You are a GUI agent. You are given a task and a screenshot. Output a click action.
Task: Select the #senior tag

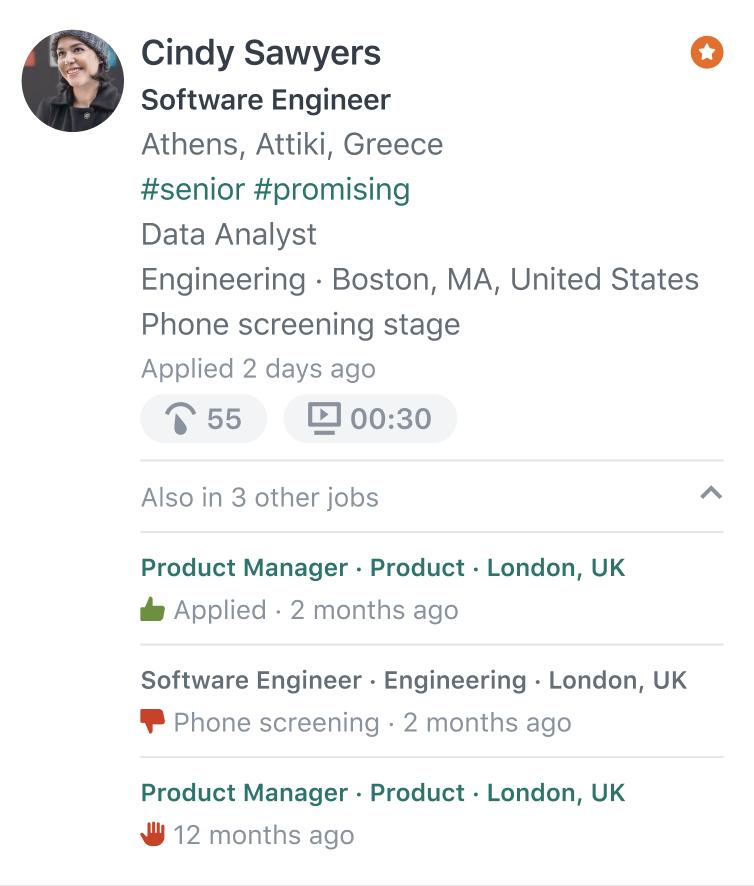[x=193, y=189]
